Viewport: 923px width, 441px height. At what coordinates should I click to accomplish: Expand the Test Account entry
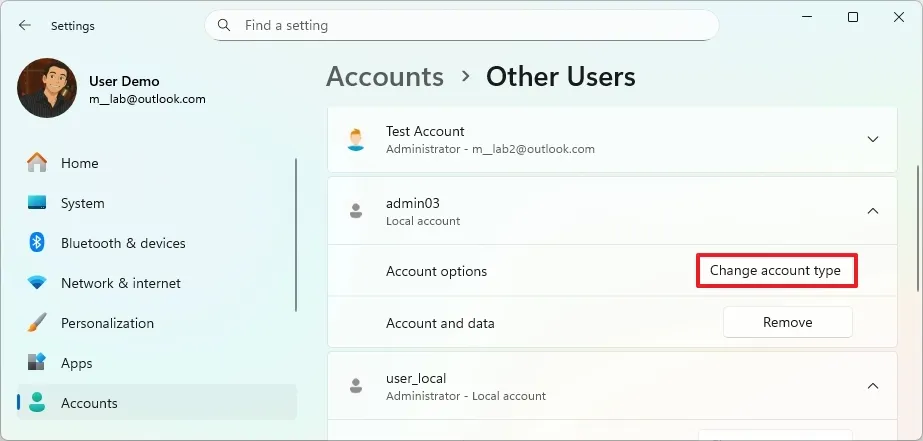(x=872, y=139)
